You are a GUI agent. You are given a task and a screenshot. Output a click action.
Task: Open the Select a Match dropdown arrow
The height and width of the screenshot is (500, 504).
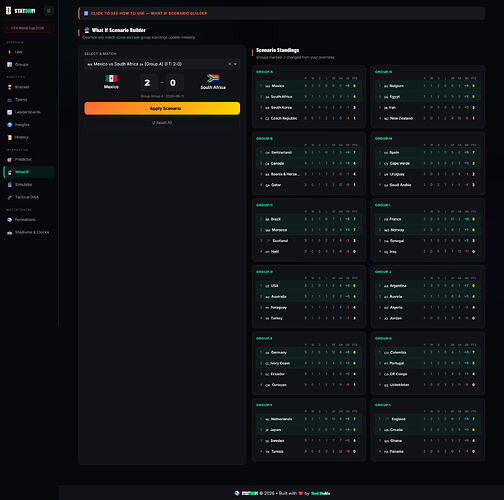coord(235,64)
